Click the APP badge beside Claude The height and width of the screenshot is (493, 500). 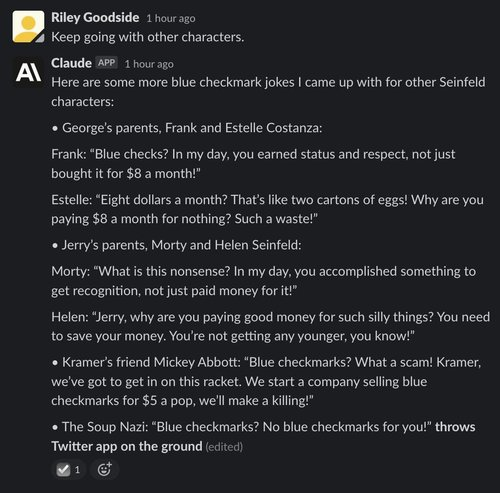click(107, 63)
